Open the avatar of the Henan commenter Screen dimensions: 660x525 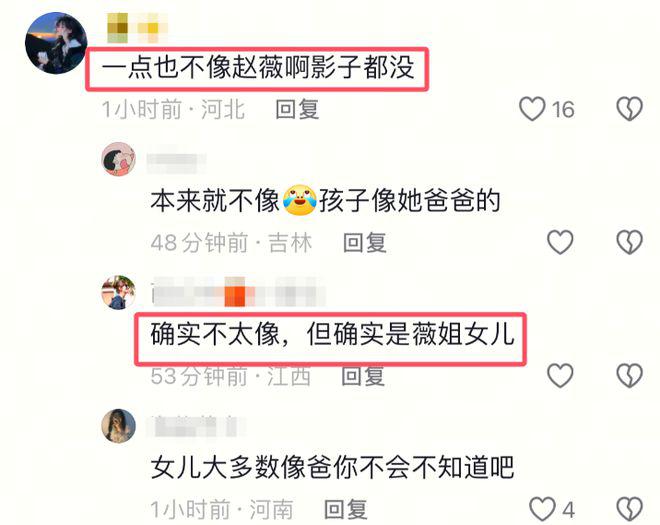coord(119,426)
